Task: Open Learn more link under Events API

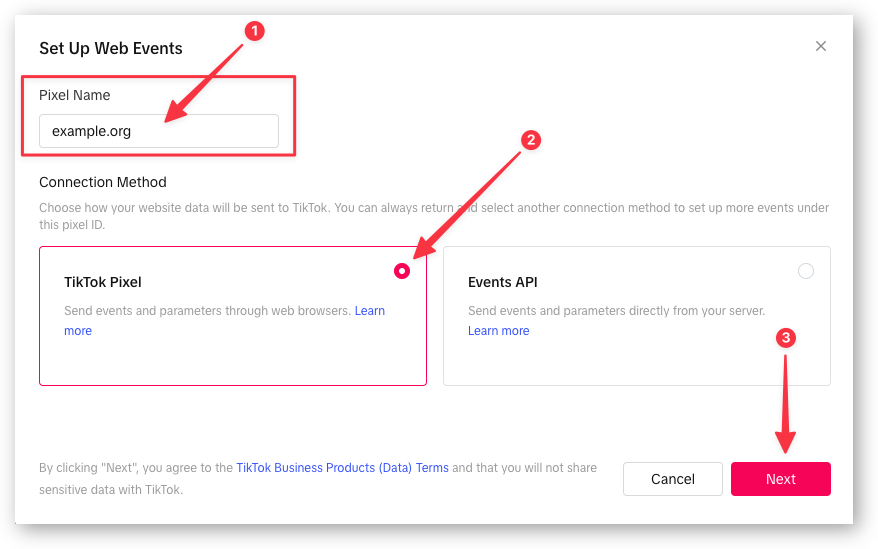Action: click(498, 331)
